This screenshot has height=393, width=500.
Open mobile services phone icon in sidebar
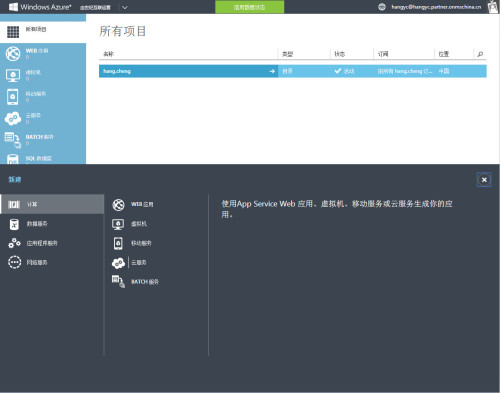pos(13,97)
